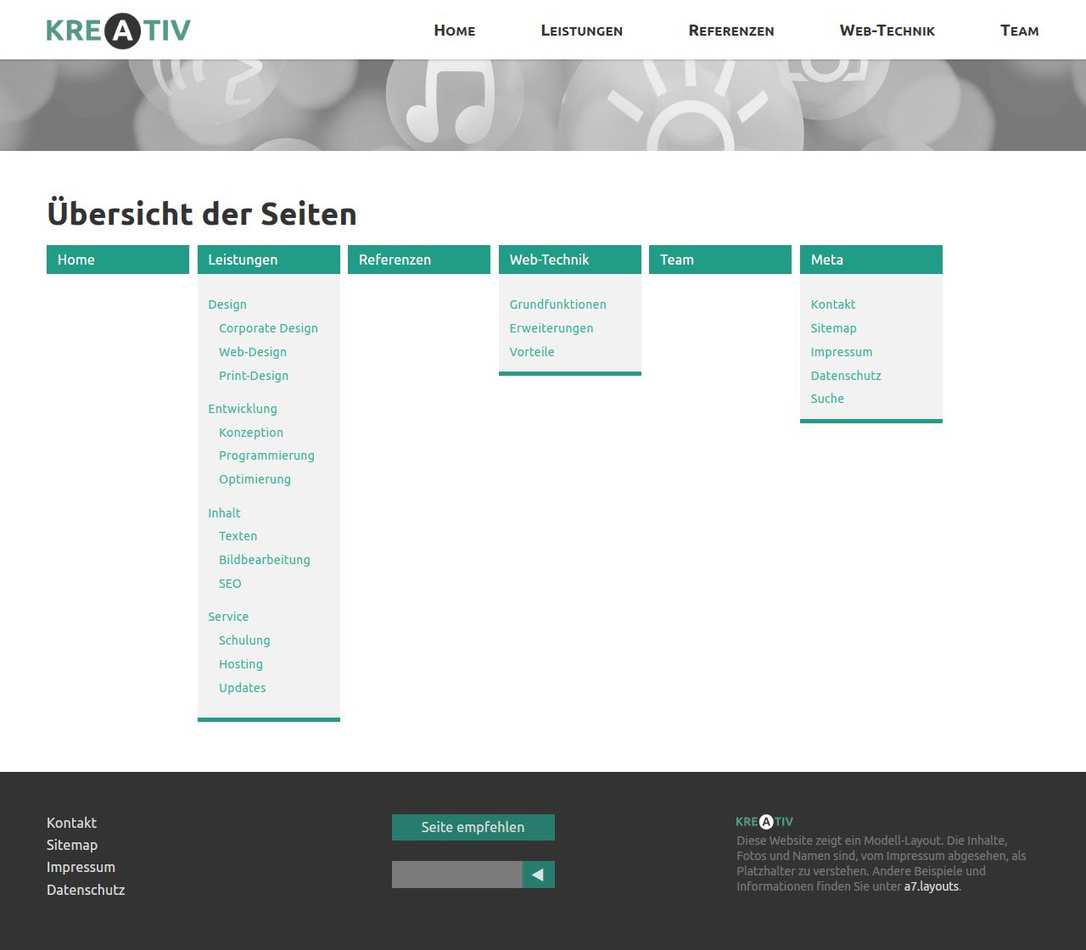Open the Corporate Design page link
This screenshot has height=950, width=1086.
[268, 328]
